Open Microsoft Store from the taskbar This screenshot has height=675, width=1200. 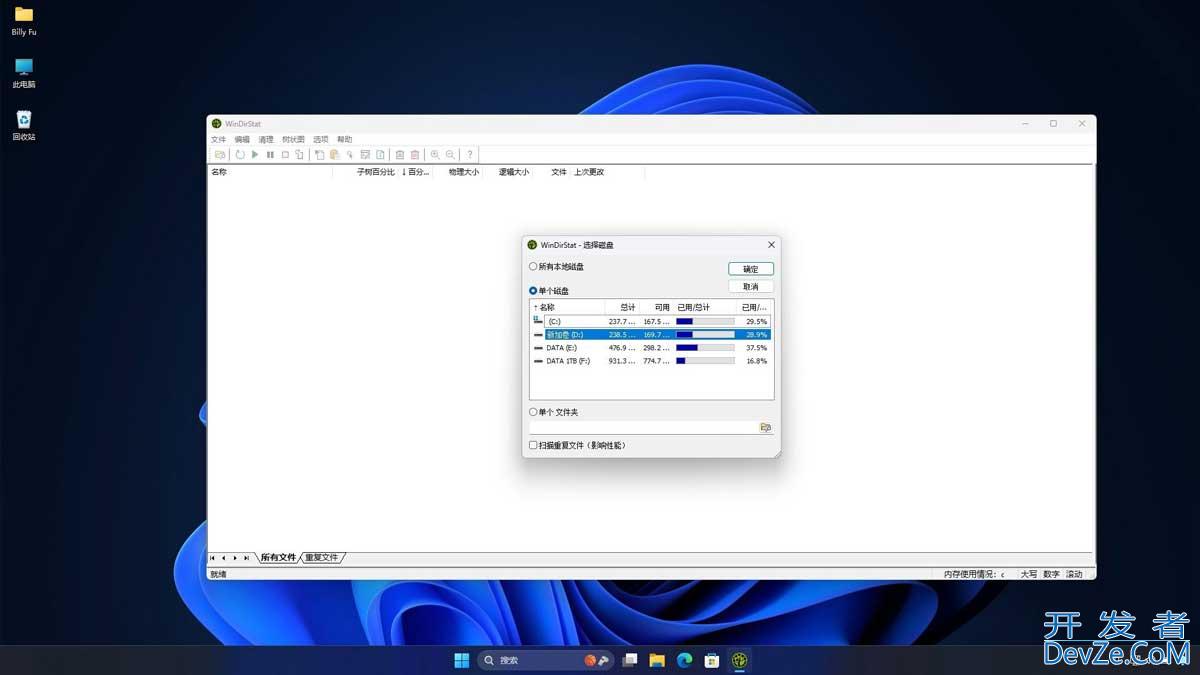point(712,660)
